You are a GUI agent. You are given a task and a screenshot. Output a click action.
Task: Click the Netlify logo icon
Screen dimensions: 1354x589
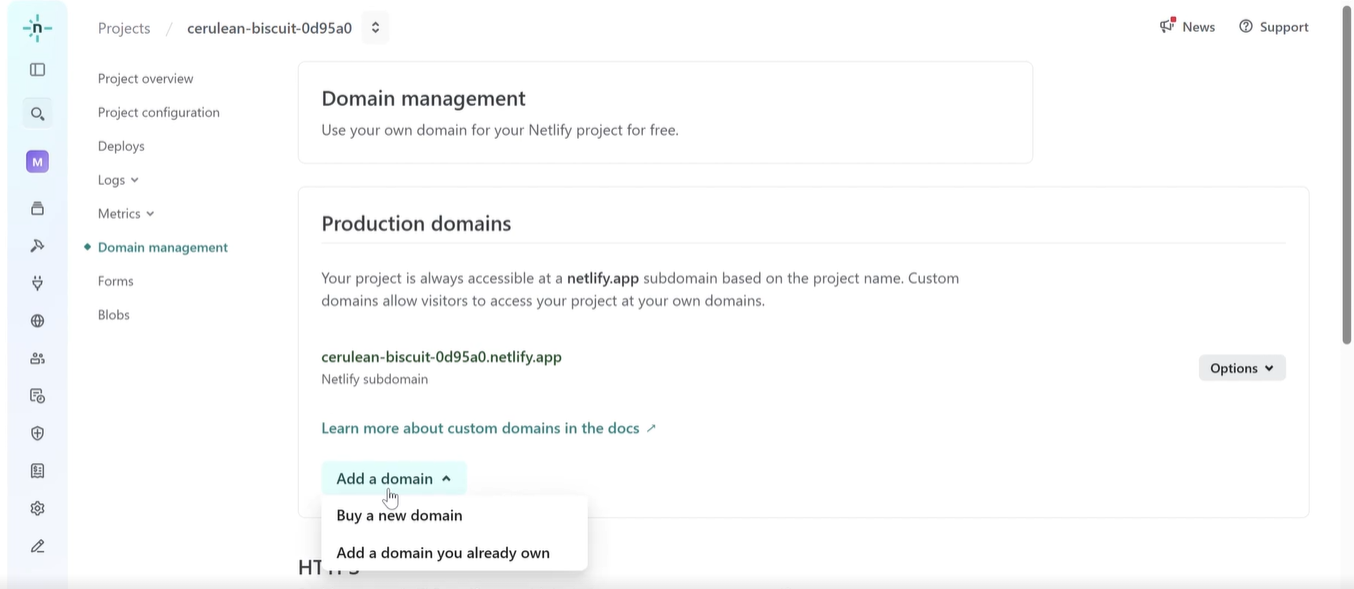click(37, 28)
